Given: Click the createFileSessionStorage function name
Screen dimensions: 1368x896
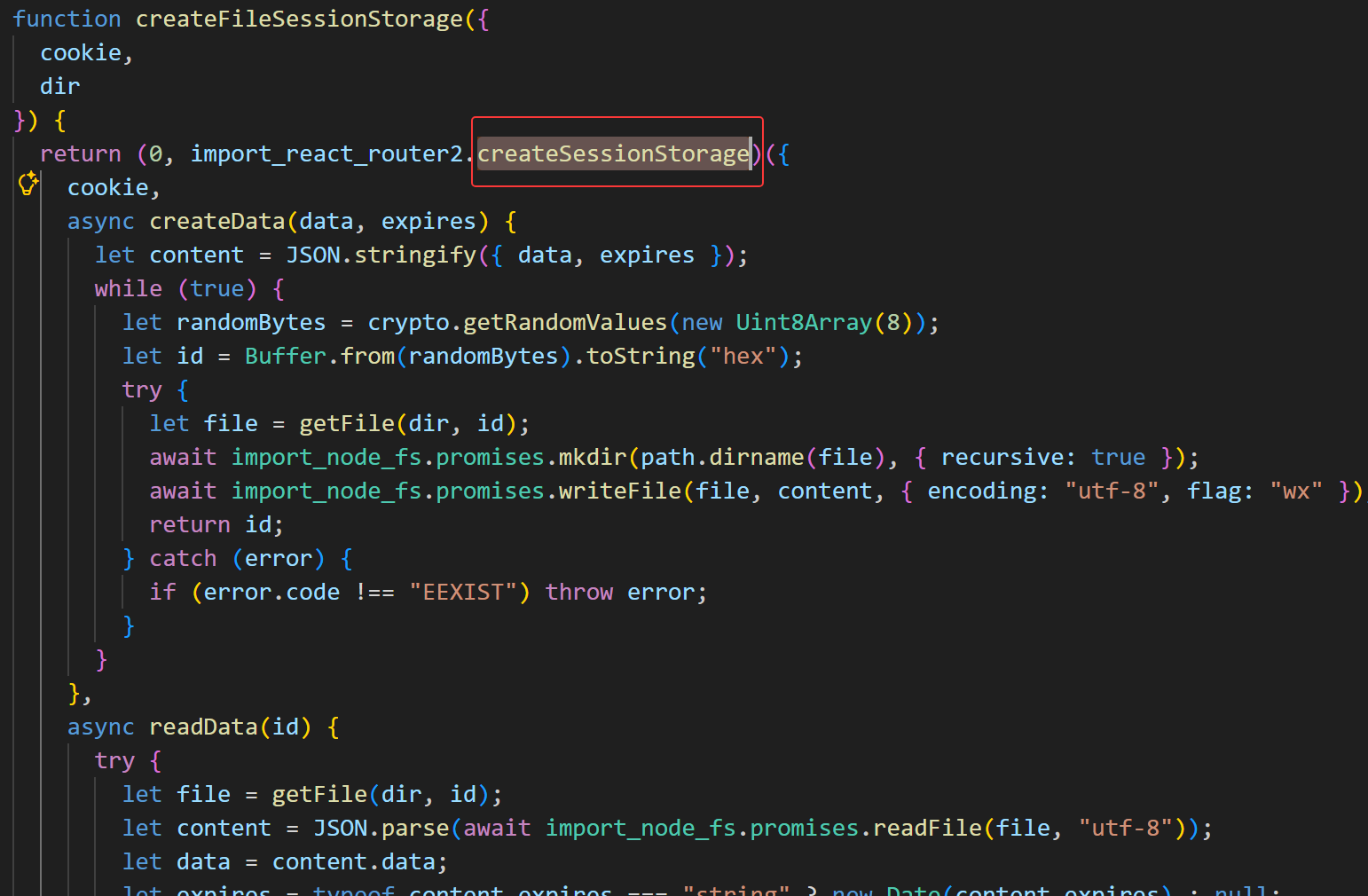Looking at the screenshot, I should point(299,20).
